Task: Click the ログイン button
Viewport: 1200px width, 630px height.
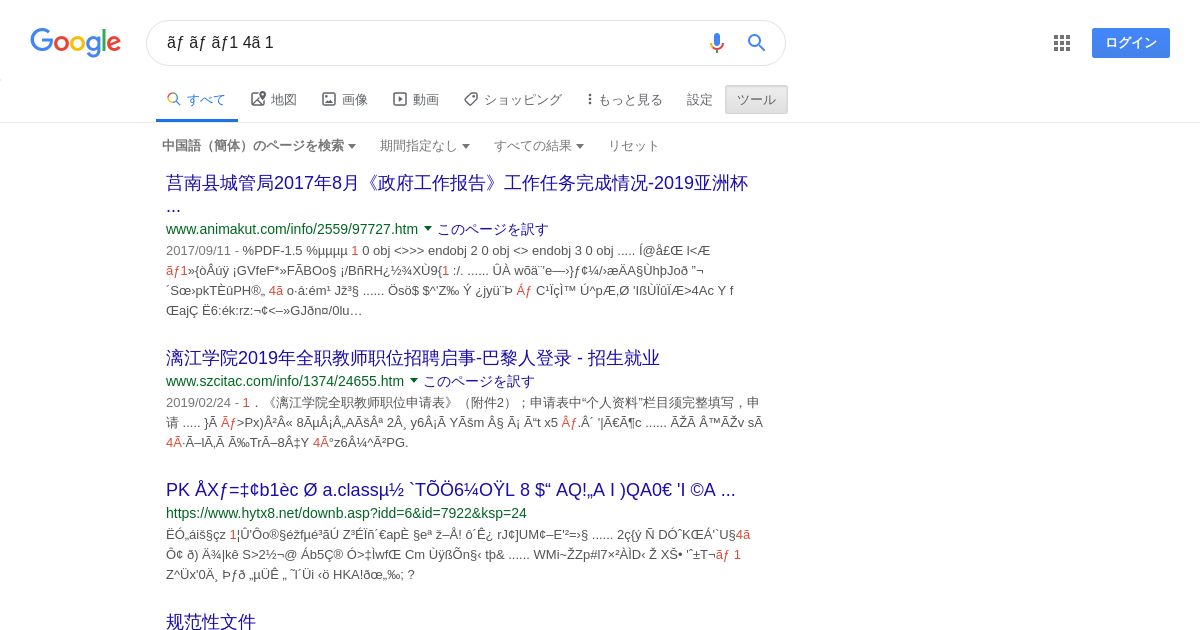Action: pos(1131,43)
